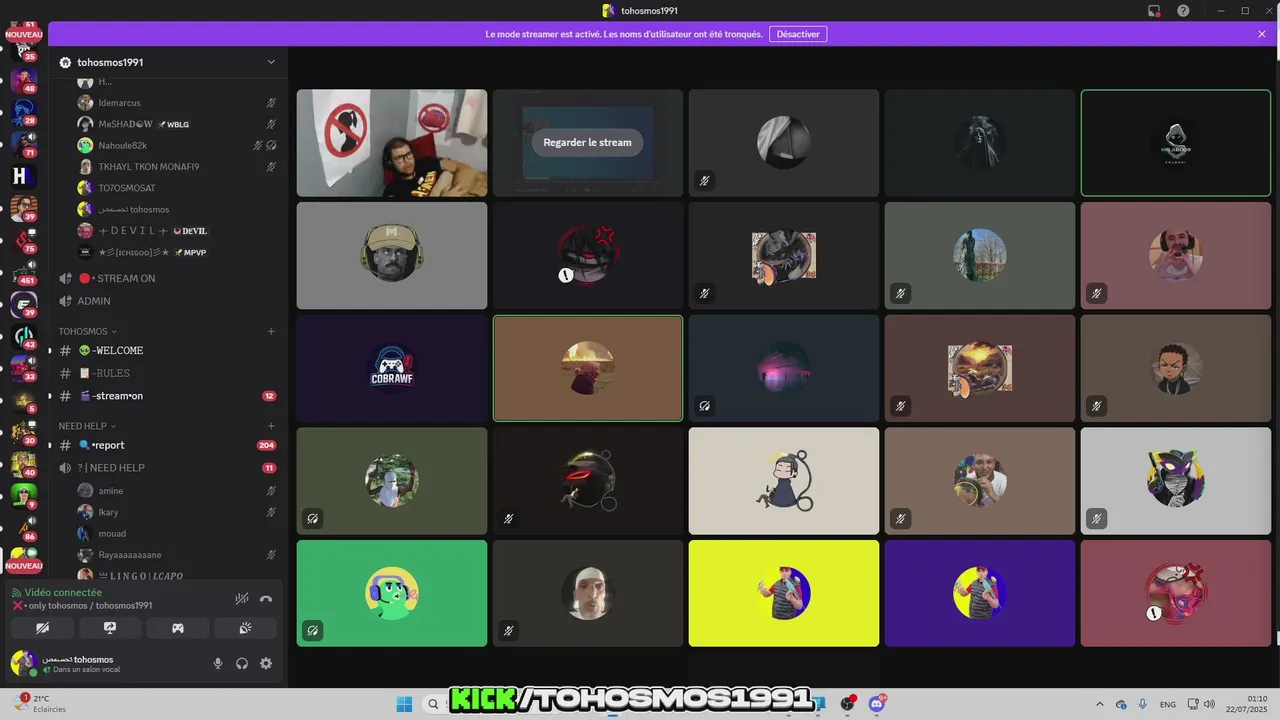The width and height of the screenshot is (1280, 720).
Task: Open the inbox icon in title bar
Action: (1154, 10)
